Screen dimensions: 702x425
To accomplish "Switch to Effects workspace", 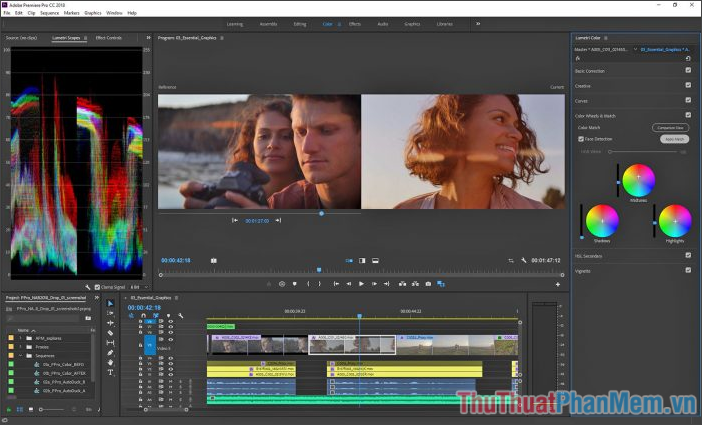I will (355, 24).
